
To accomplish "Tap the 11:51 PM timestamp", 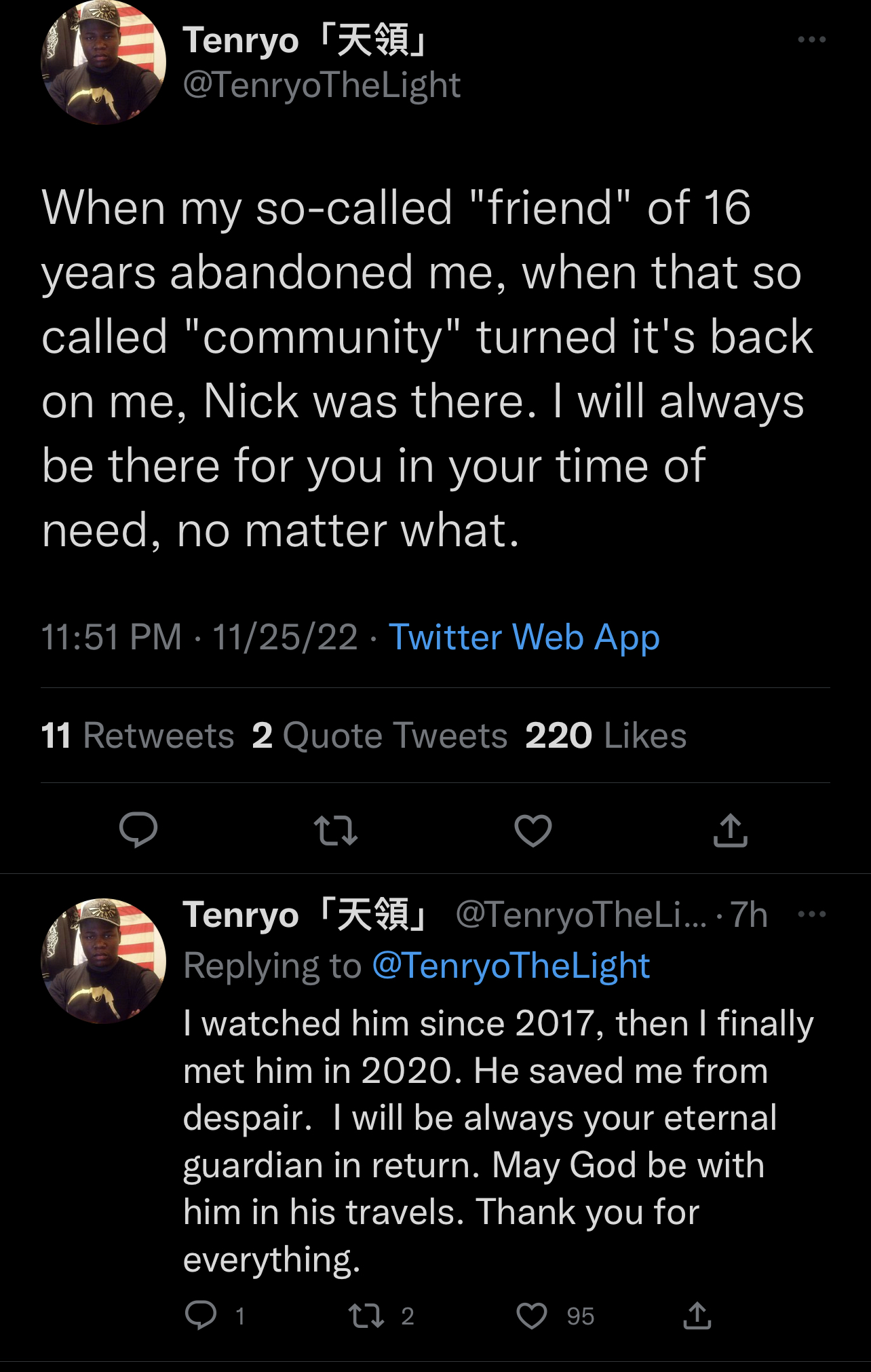I will tap(112, 638).
